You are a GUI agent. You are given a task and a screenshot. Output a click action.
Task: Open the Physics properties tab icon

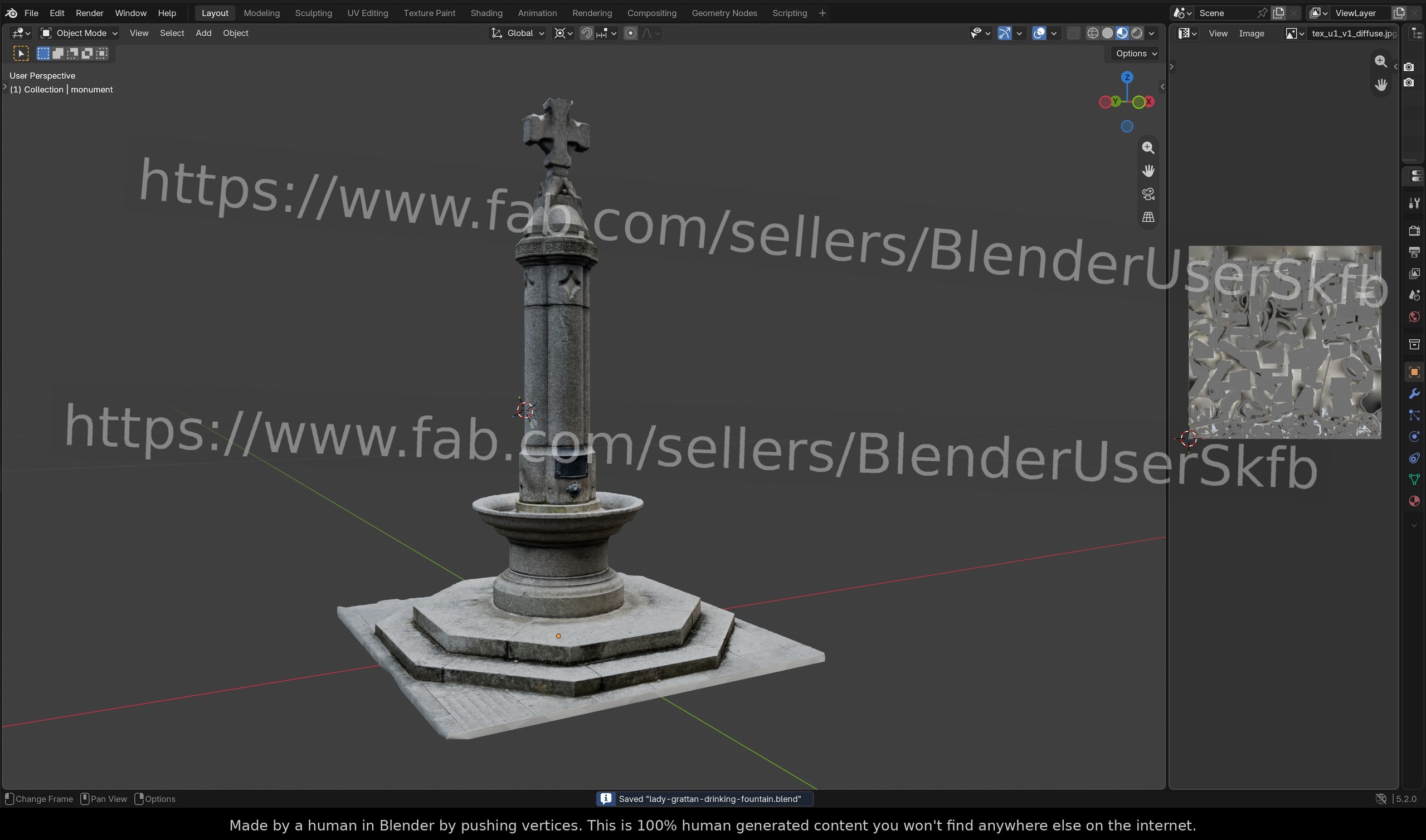1414,436
